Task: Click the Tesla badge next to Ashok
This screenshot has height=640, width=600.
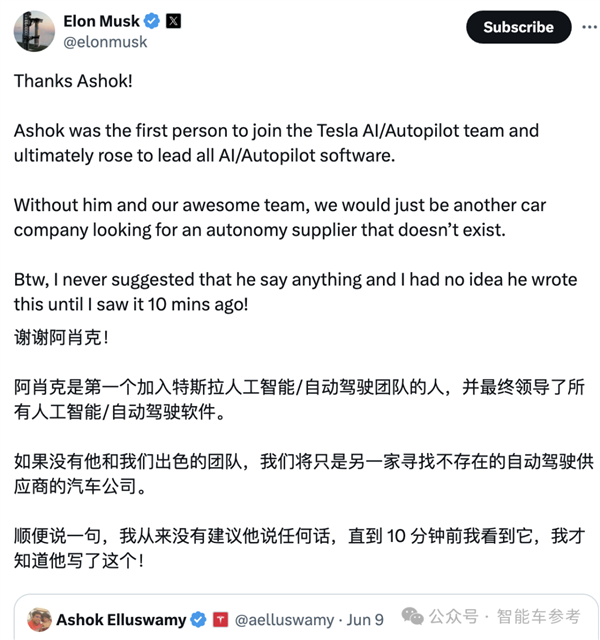Action: [222, 619]
